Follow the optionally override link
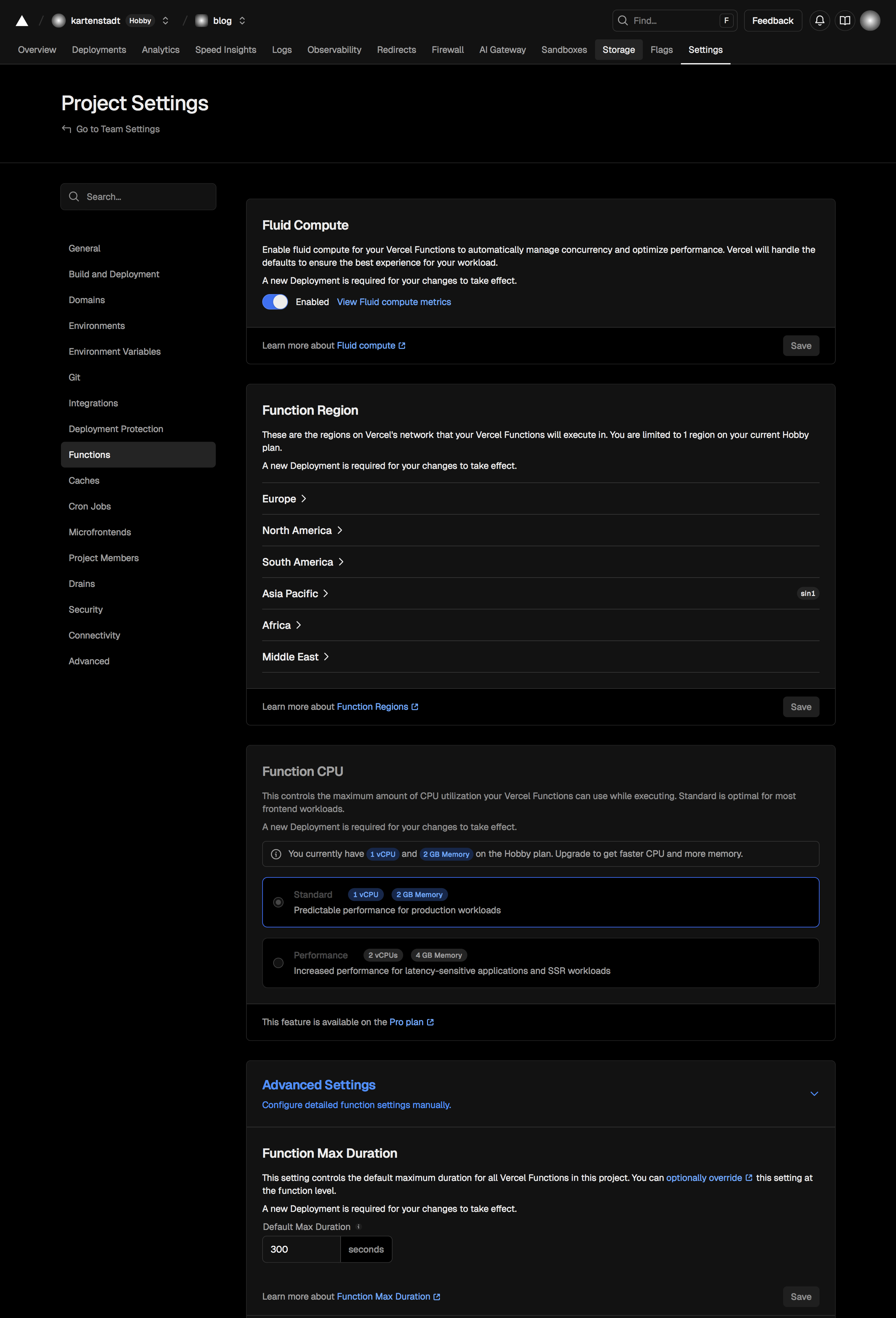This screenshot has width=896, height=1318. pos(709,1178)
